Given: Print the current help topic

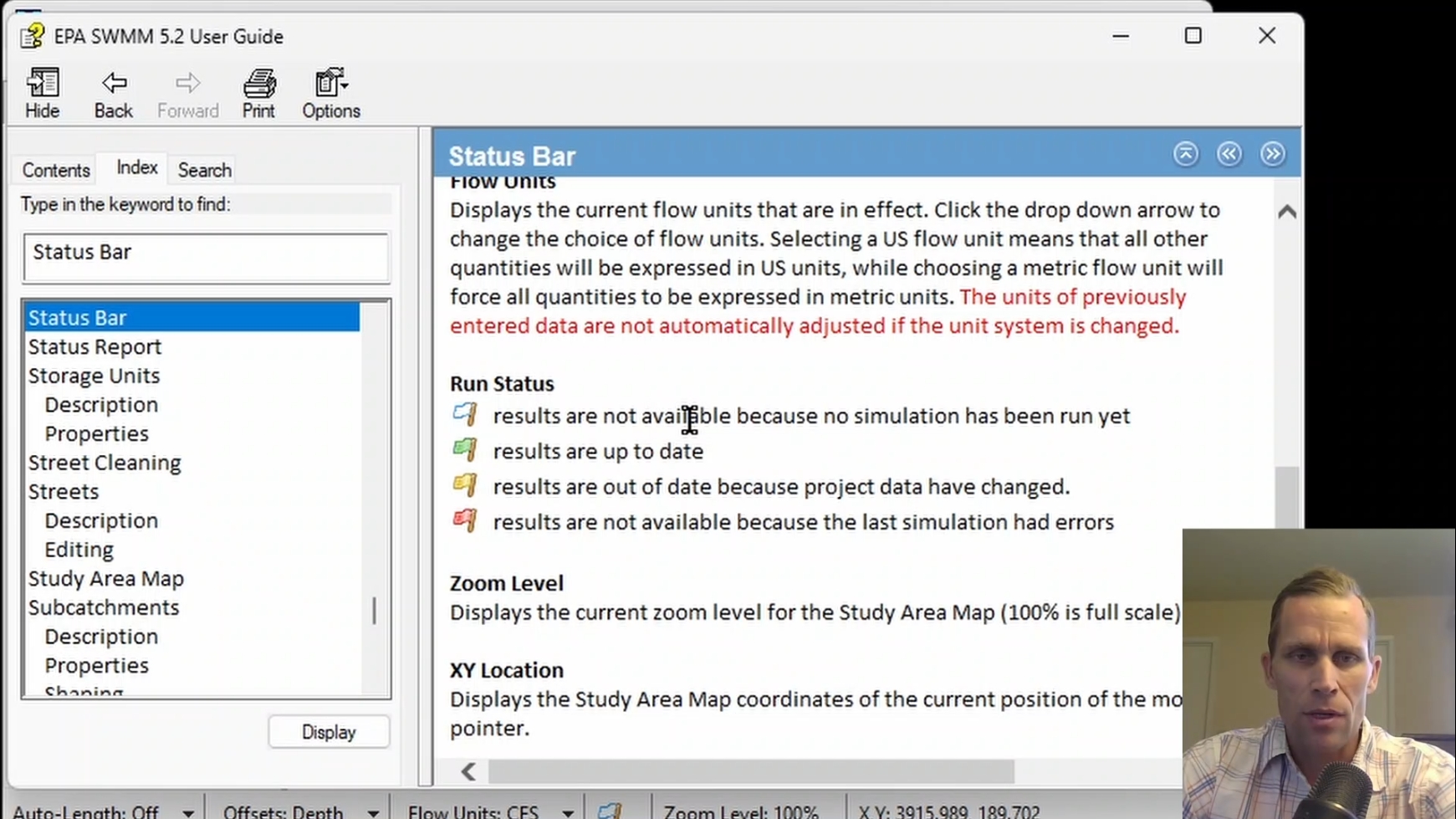Looking at the screenshot, I should [x=258, y=92].
